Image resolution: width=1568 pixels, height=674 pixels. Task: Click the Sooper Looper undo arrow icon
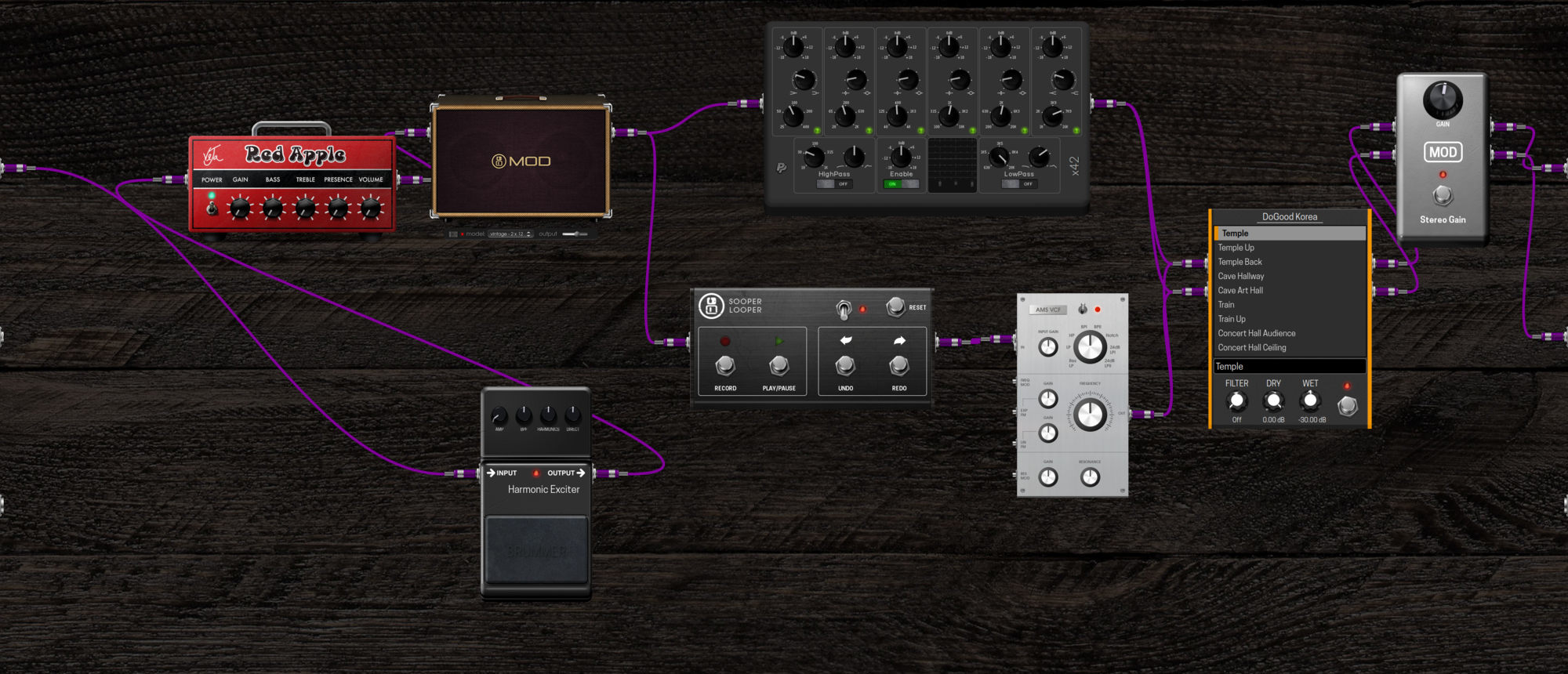tap(846, 340)
